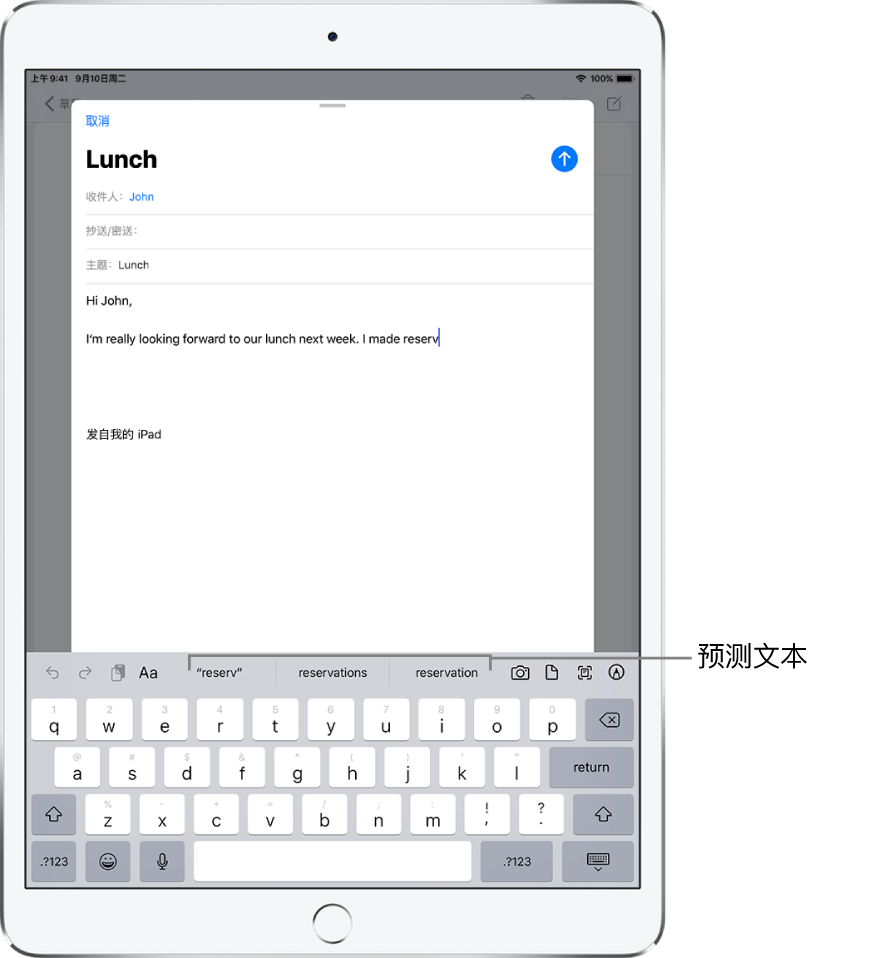This screenshot has height=958, width=891.
Task: Tap the insert document attachment icon
Action: point(551,672)
